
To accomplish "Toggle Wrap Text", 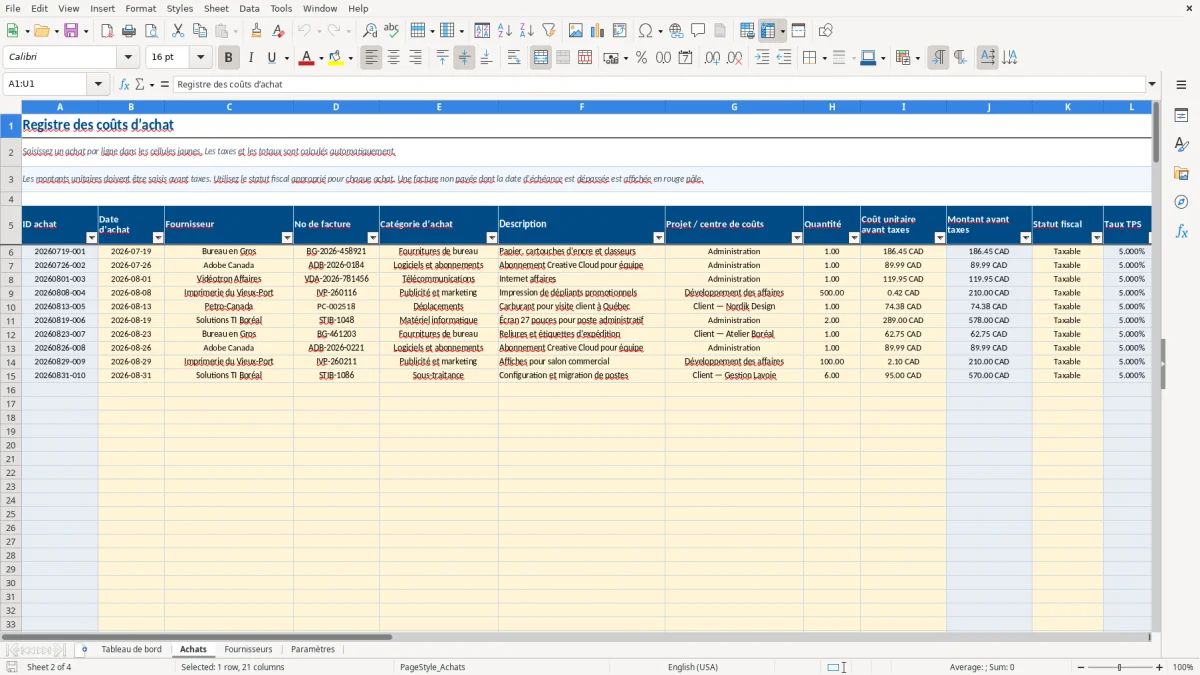I will click(x=514, y=58).
